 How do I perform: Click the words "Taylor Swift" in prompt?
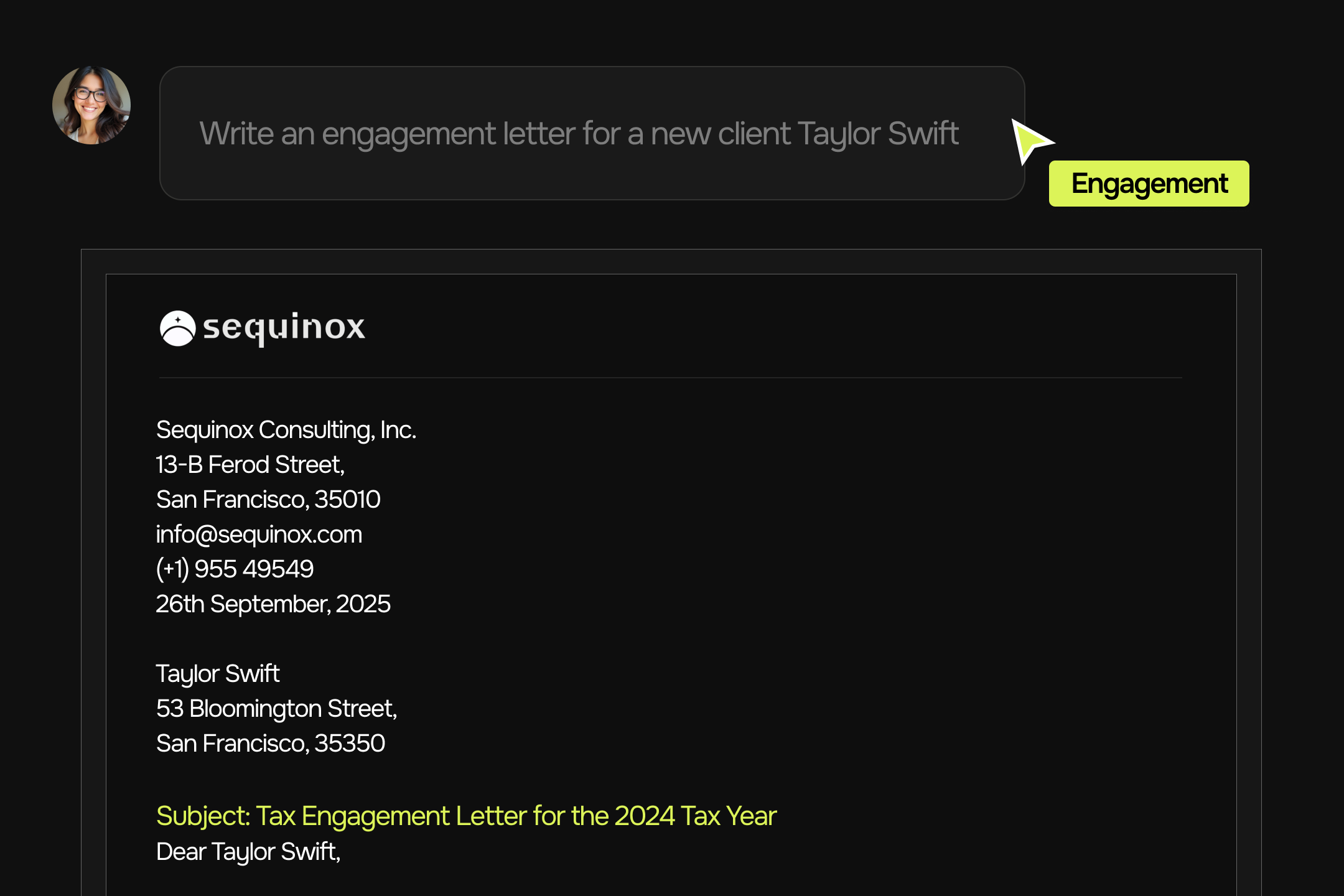[877, 134]
